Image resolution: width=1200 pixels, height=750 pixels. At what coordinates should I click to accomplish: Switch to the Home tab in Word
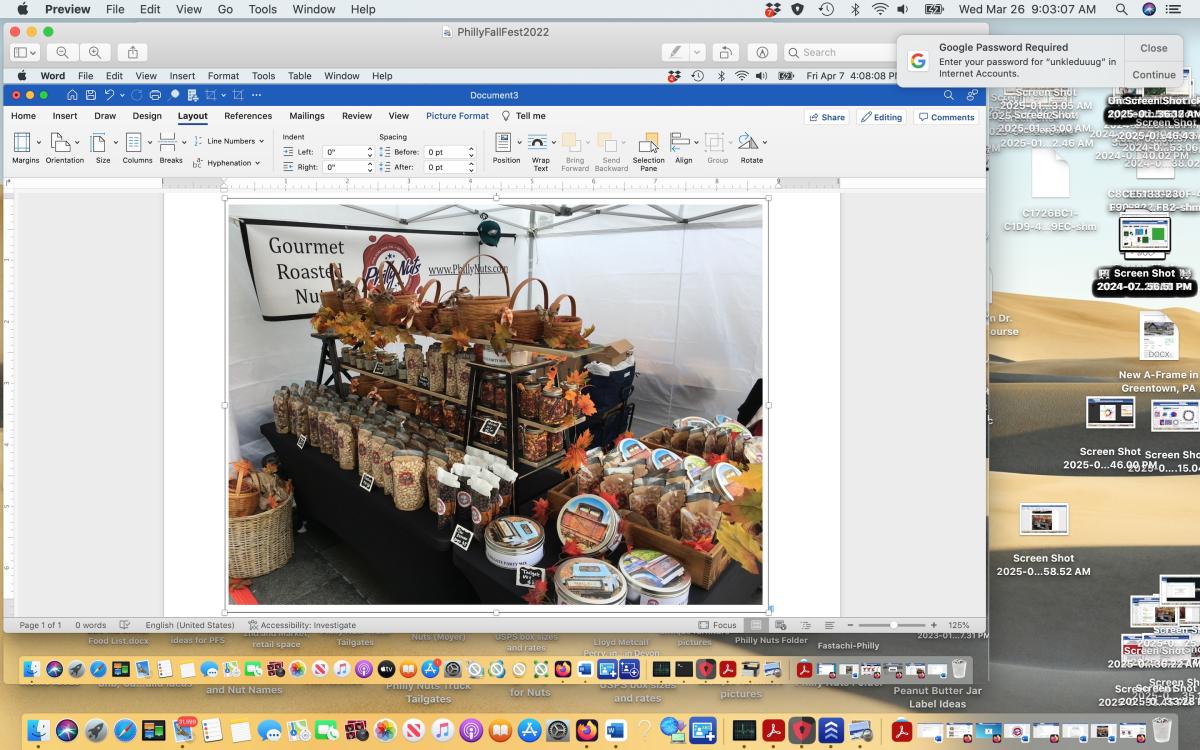point(23,116)
